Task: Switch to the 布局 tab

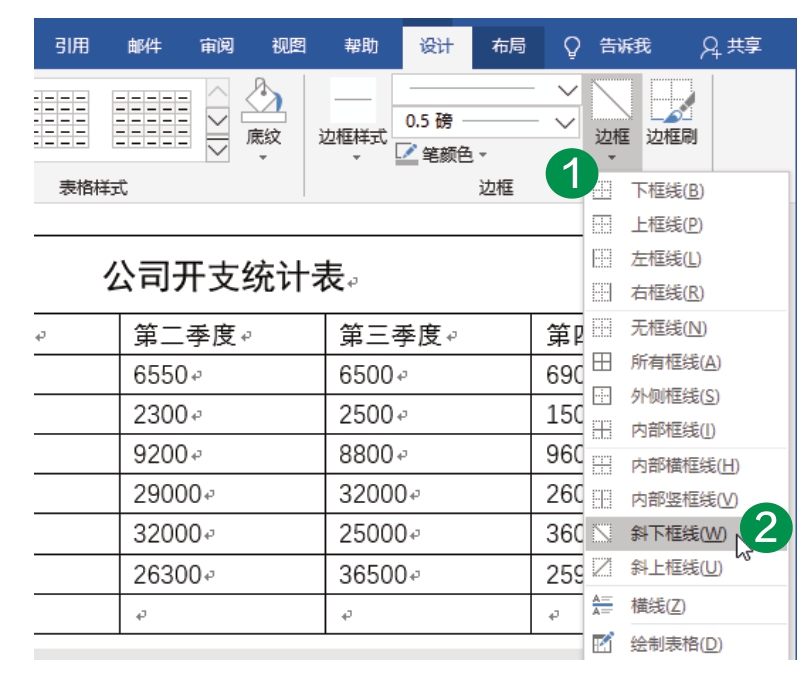Action: click(x=508, y=46)
